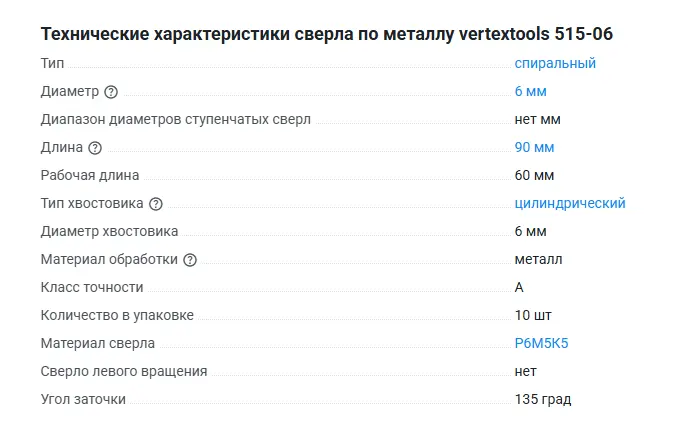The height and width of the screenshot is (435, 673).
Task: Select the нет мм value
Action: tap(537, 119)
